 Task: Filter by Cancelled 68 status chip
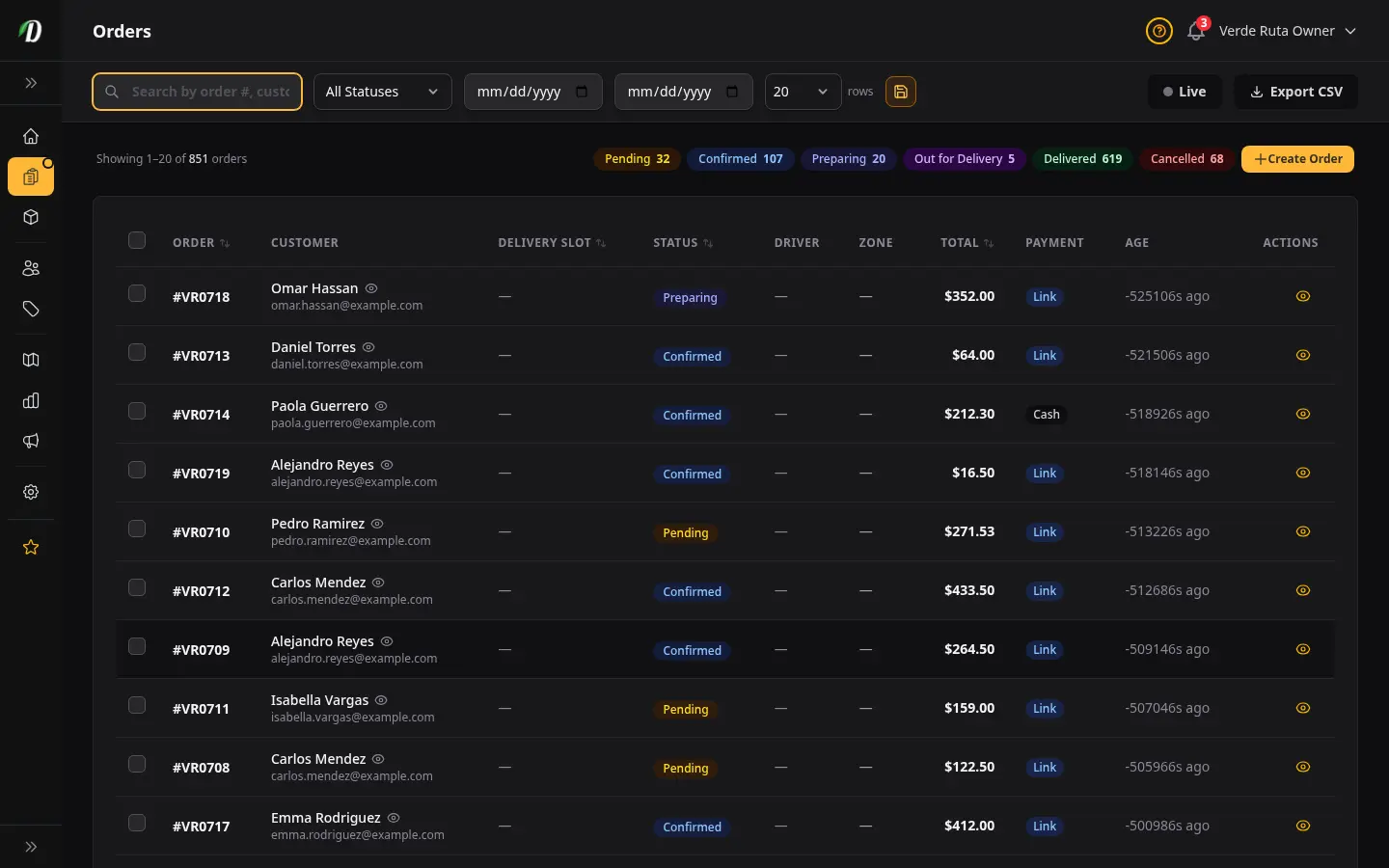[1186, 159]
